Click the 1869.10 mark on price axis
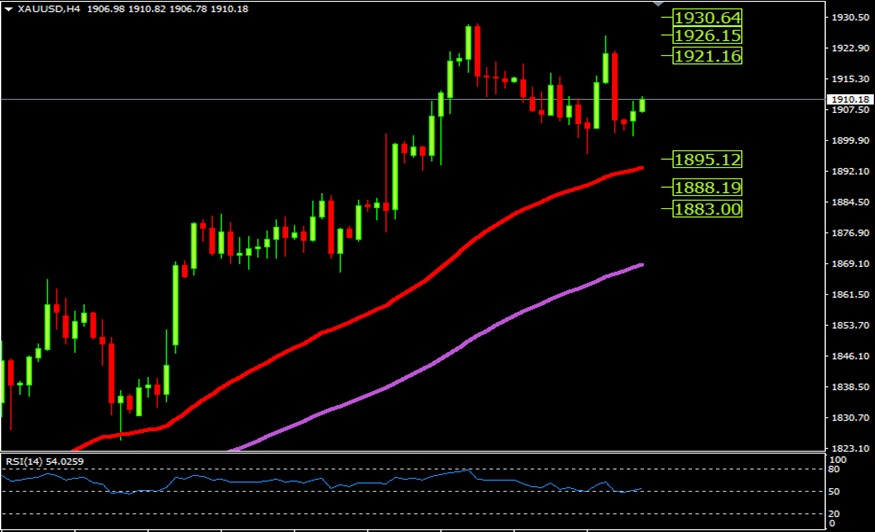 tap(848, 264)
